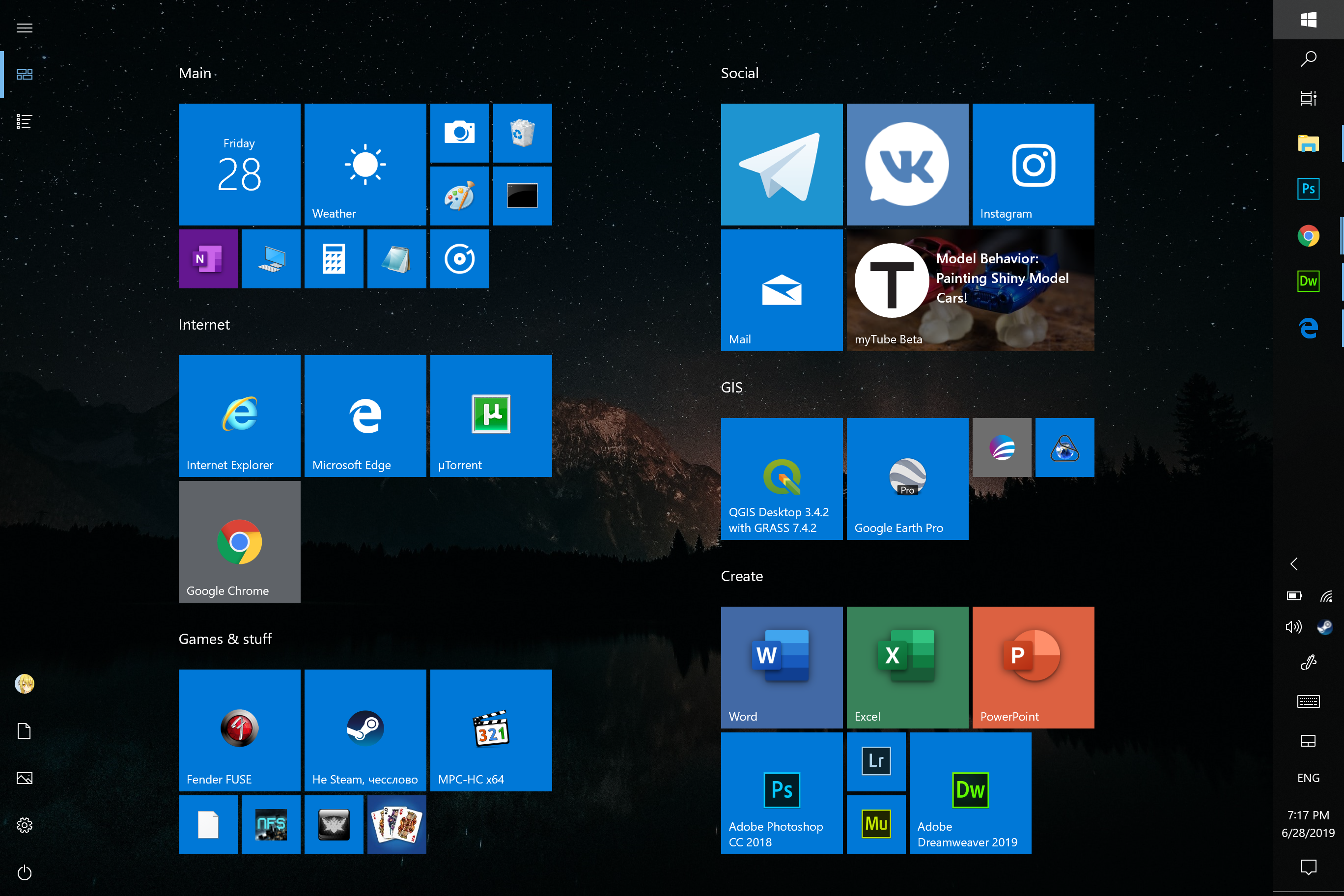Image resolution: width=1344 pixels, height=896 pixels.
Task: Launch Microsoft Edge tile
Action: pyautogui.click(x=365, y=416)
